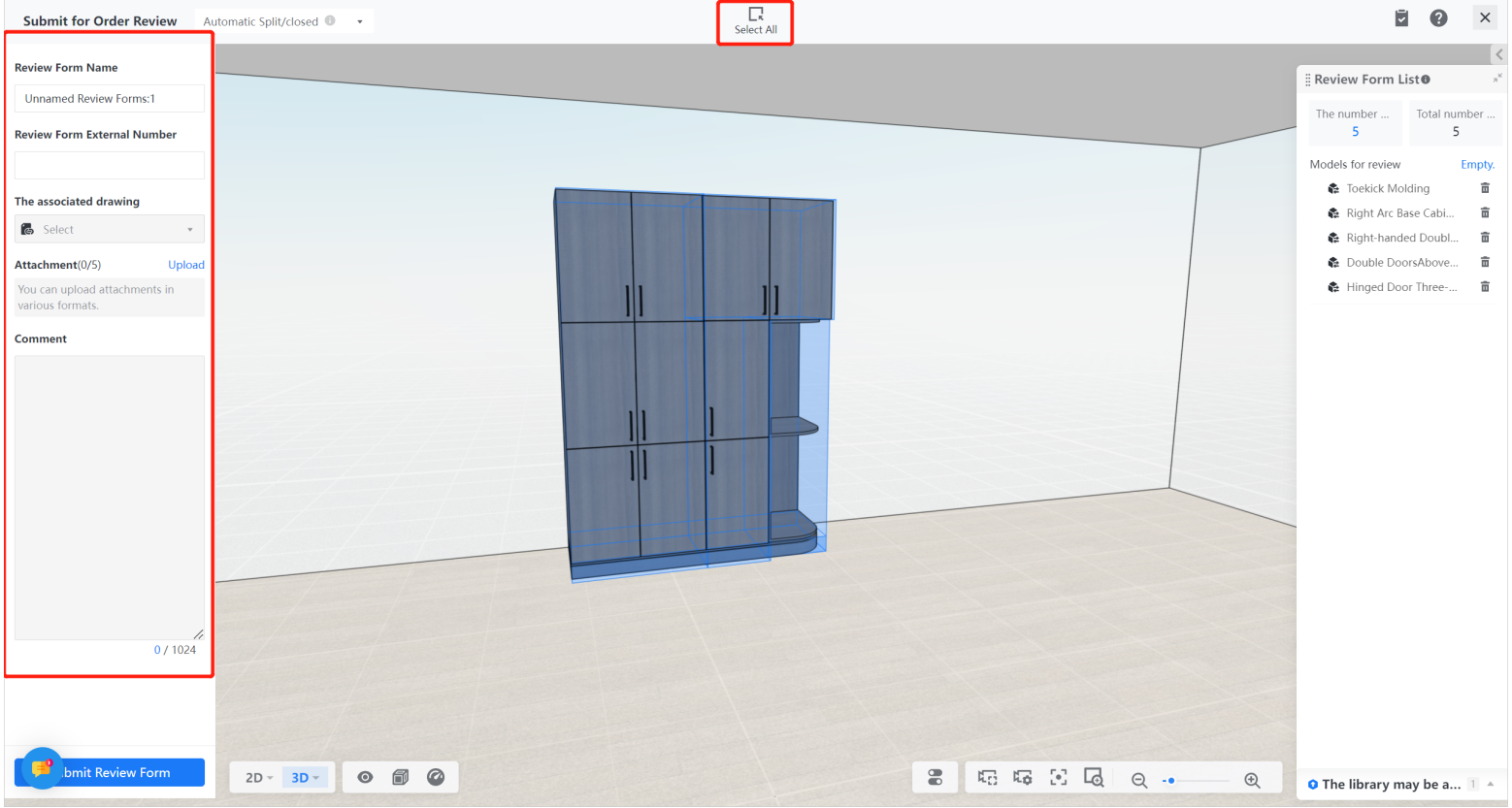Click inside the Comment text area

pos(110,498)
